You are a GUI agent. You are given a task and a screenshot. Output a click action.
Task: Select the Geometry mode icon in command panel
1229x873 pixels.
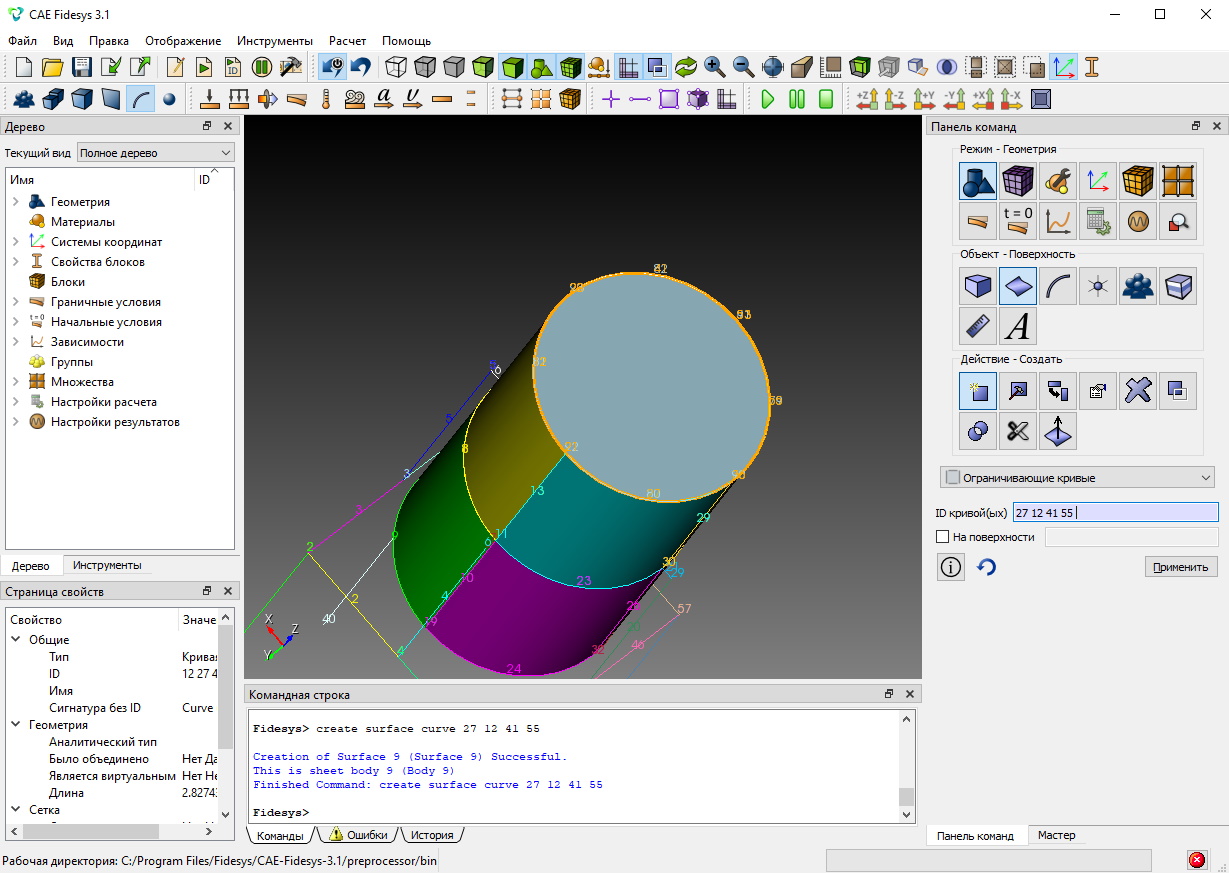click(x=978, y=181)
